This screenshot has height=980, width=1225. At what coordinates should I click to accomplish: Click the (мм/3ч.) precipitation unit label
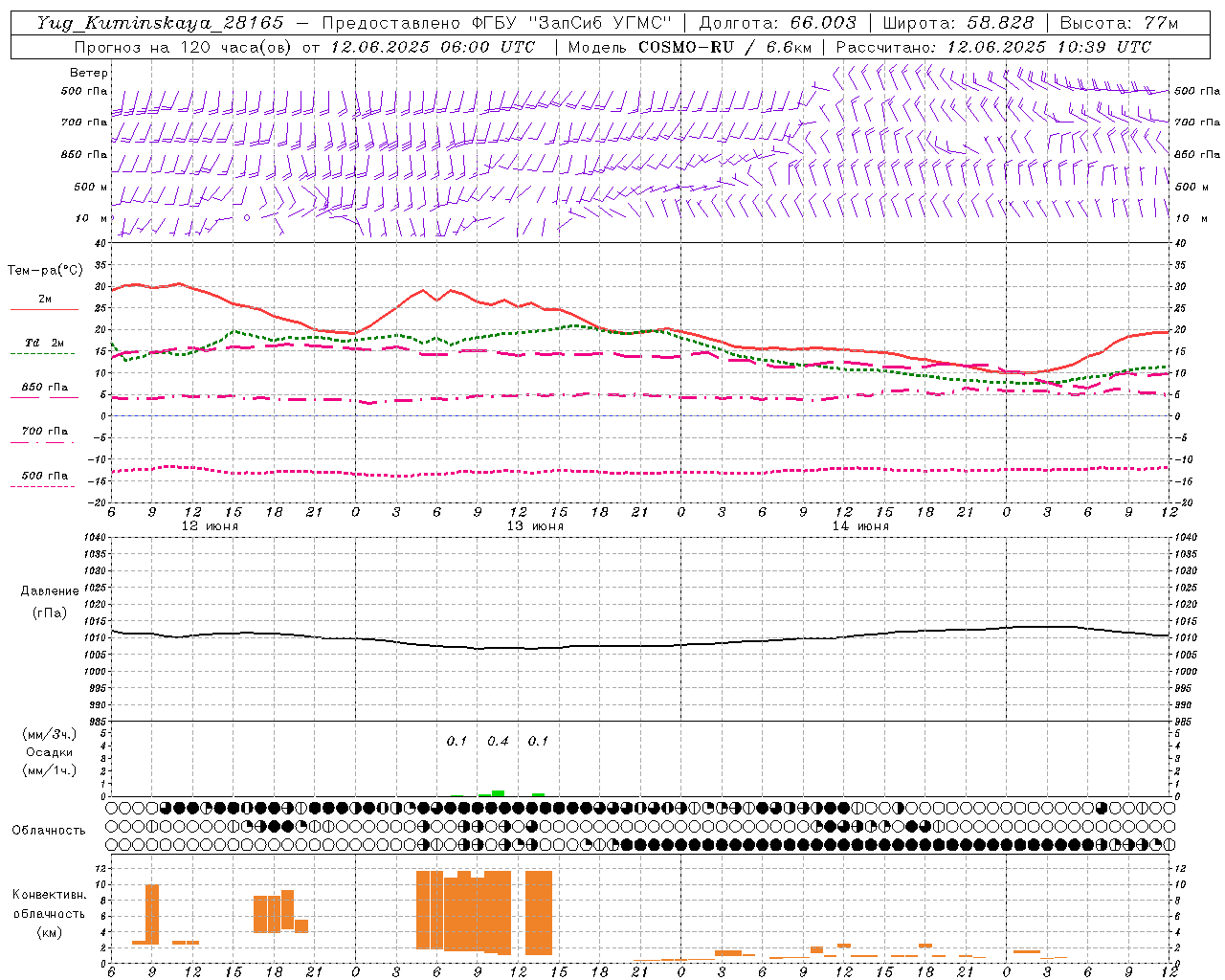click(x=50, y=734)
